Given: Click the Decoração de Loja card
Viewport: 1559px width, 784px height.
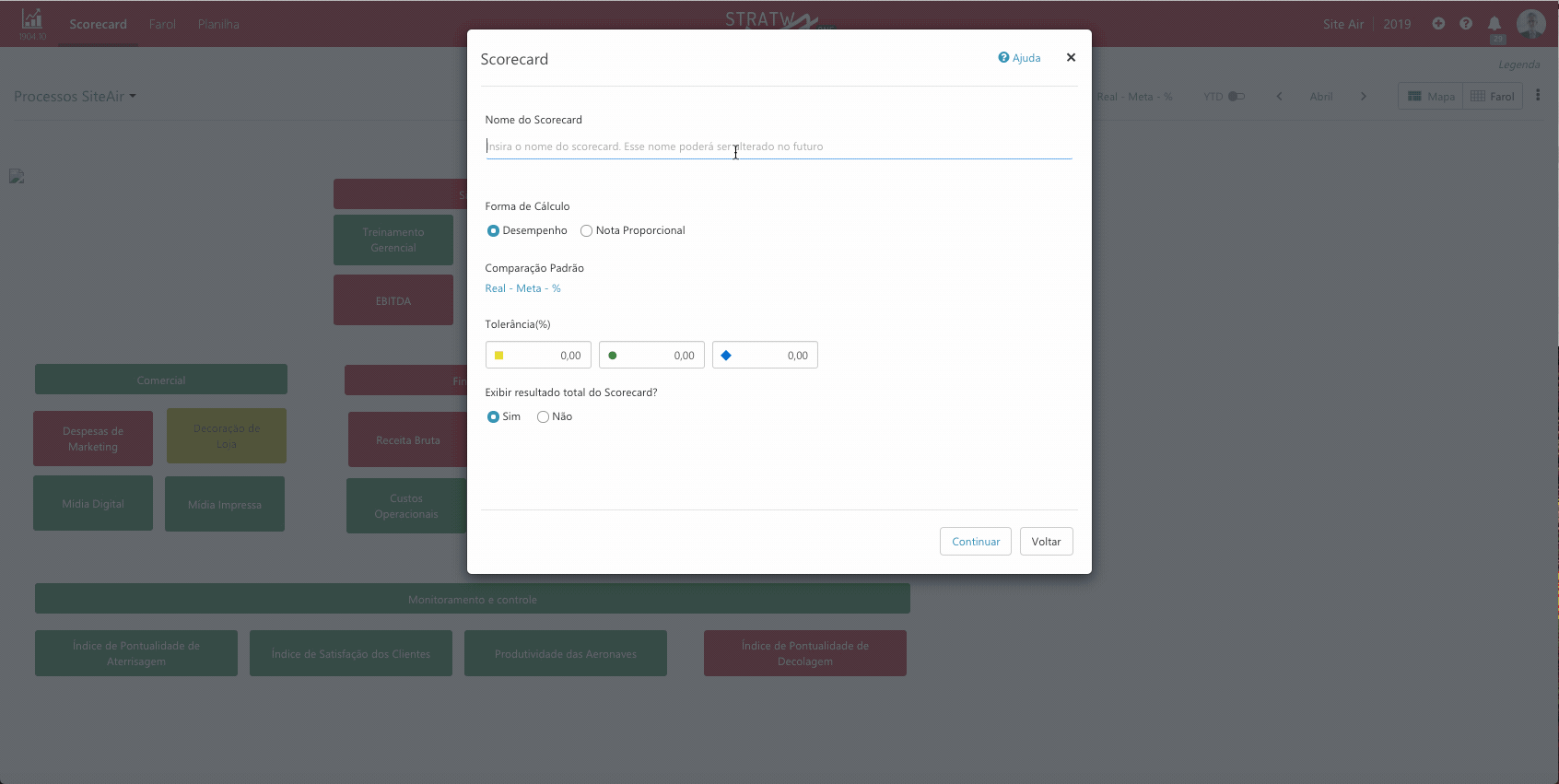Looking at the screenshot, I should pos(227,436).
